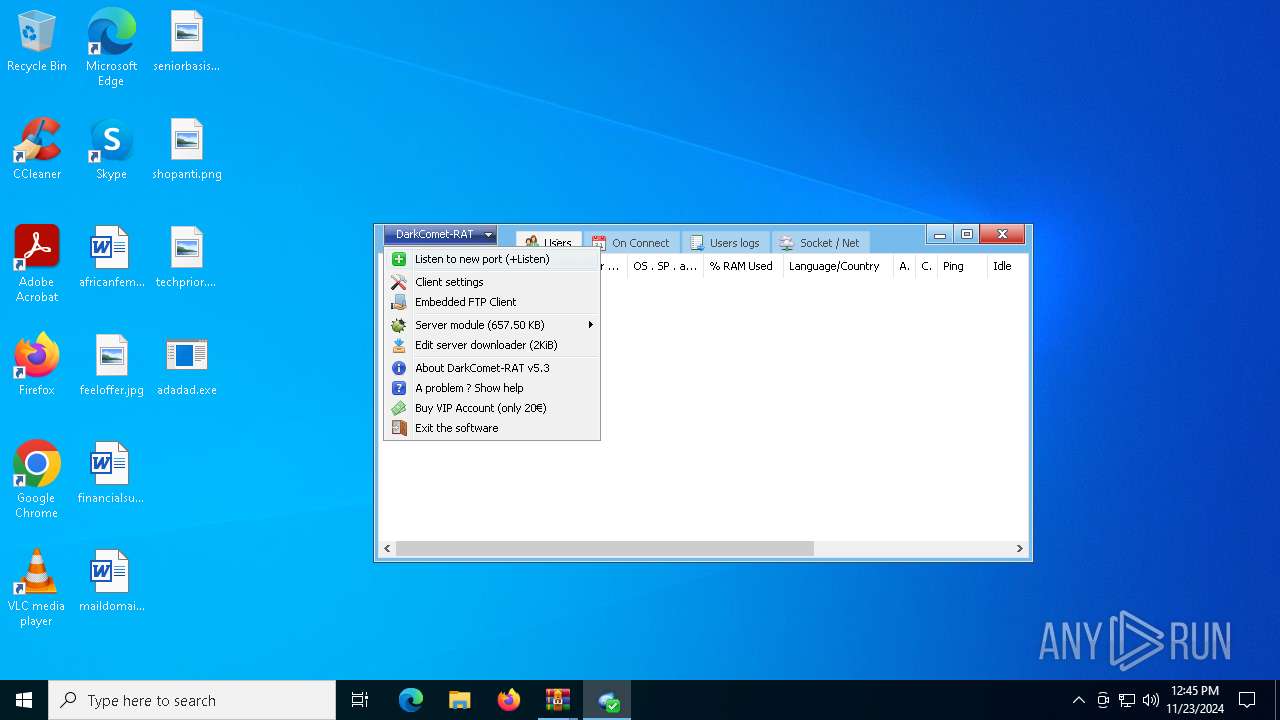This screenshot has height=720, width=1280.
Task: Expand the Server module submenu
Action: coord(492,325)
